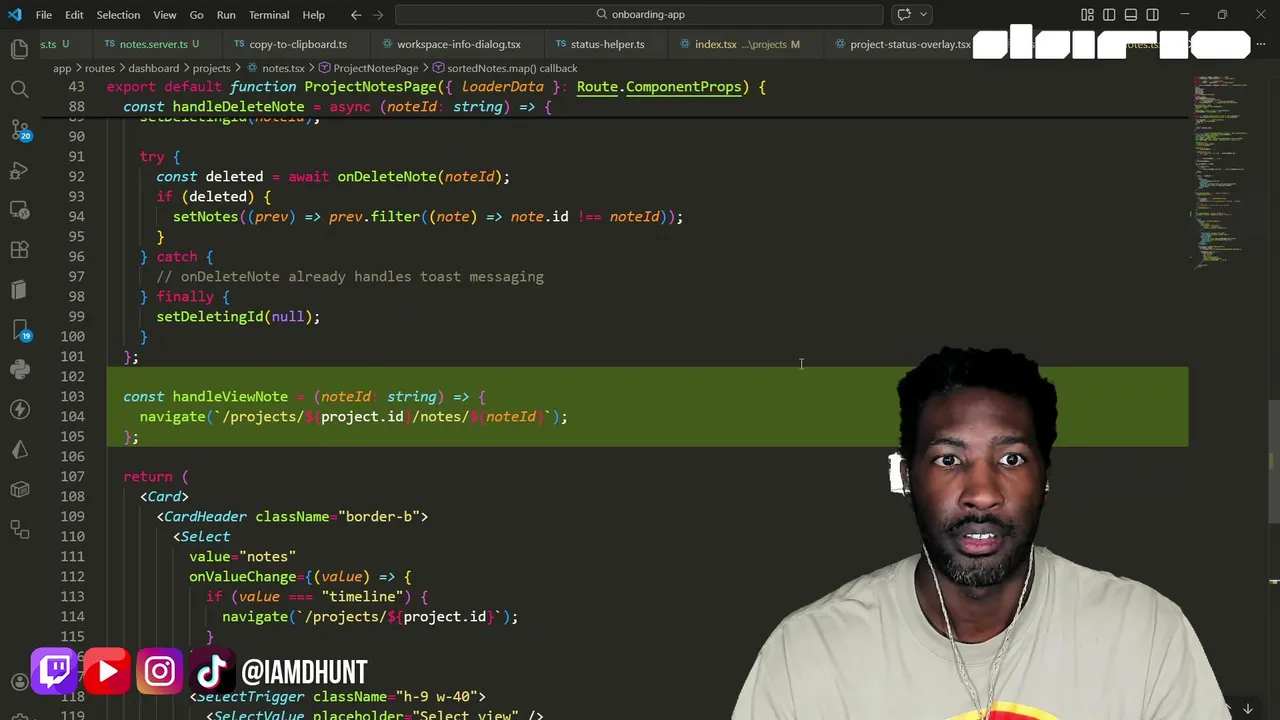Toggle the Primary Side Bar visibility
The image size is (1280, 720).
[x=1109, y=15]
